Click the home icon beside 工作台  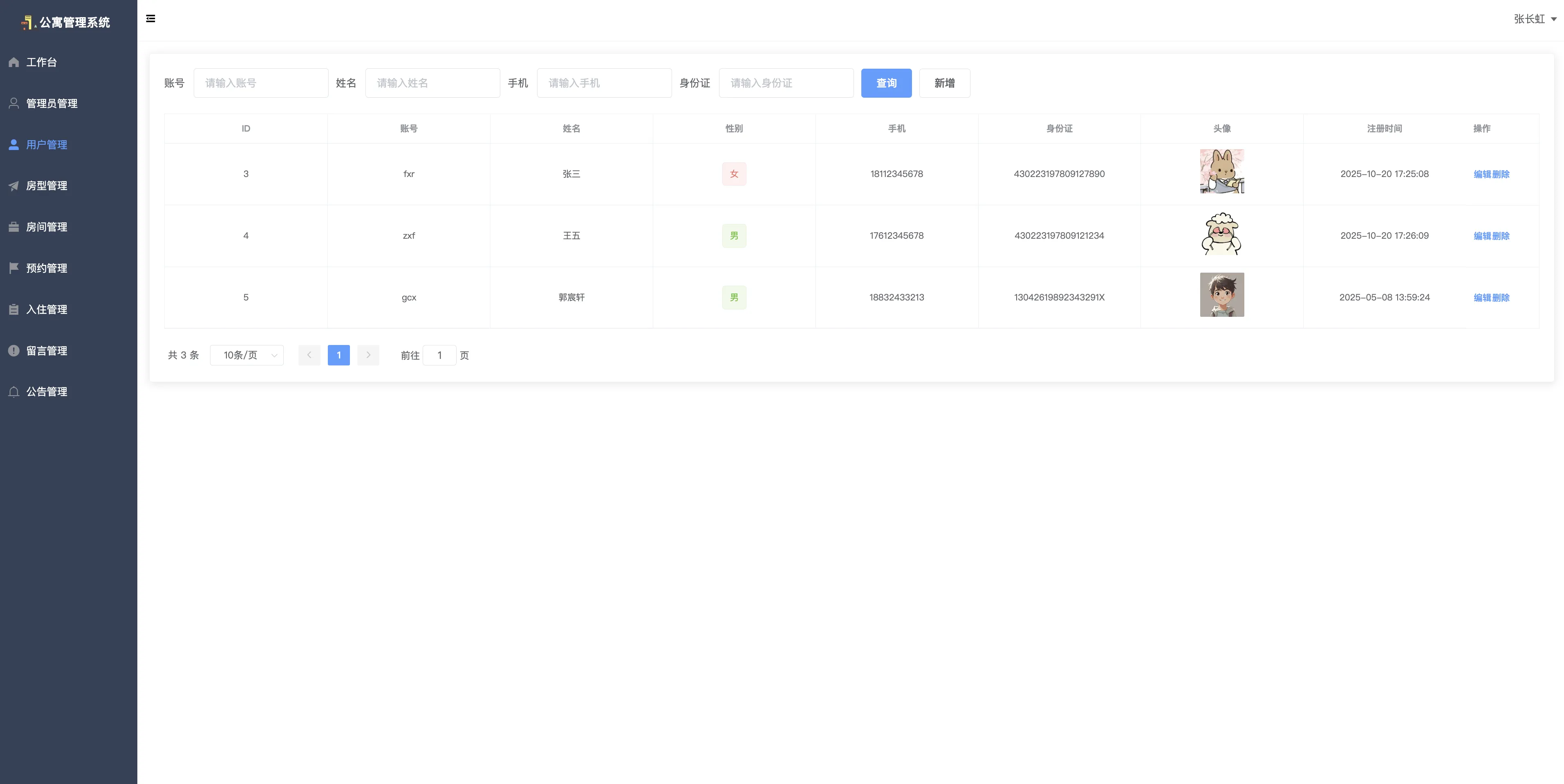(x=13, y=62)
